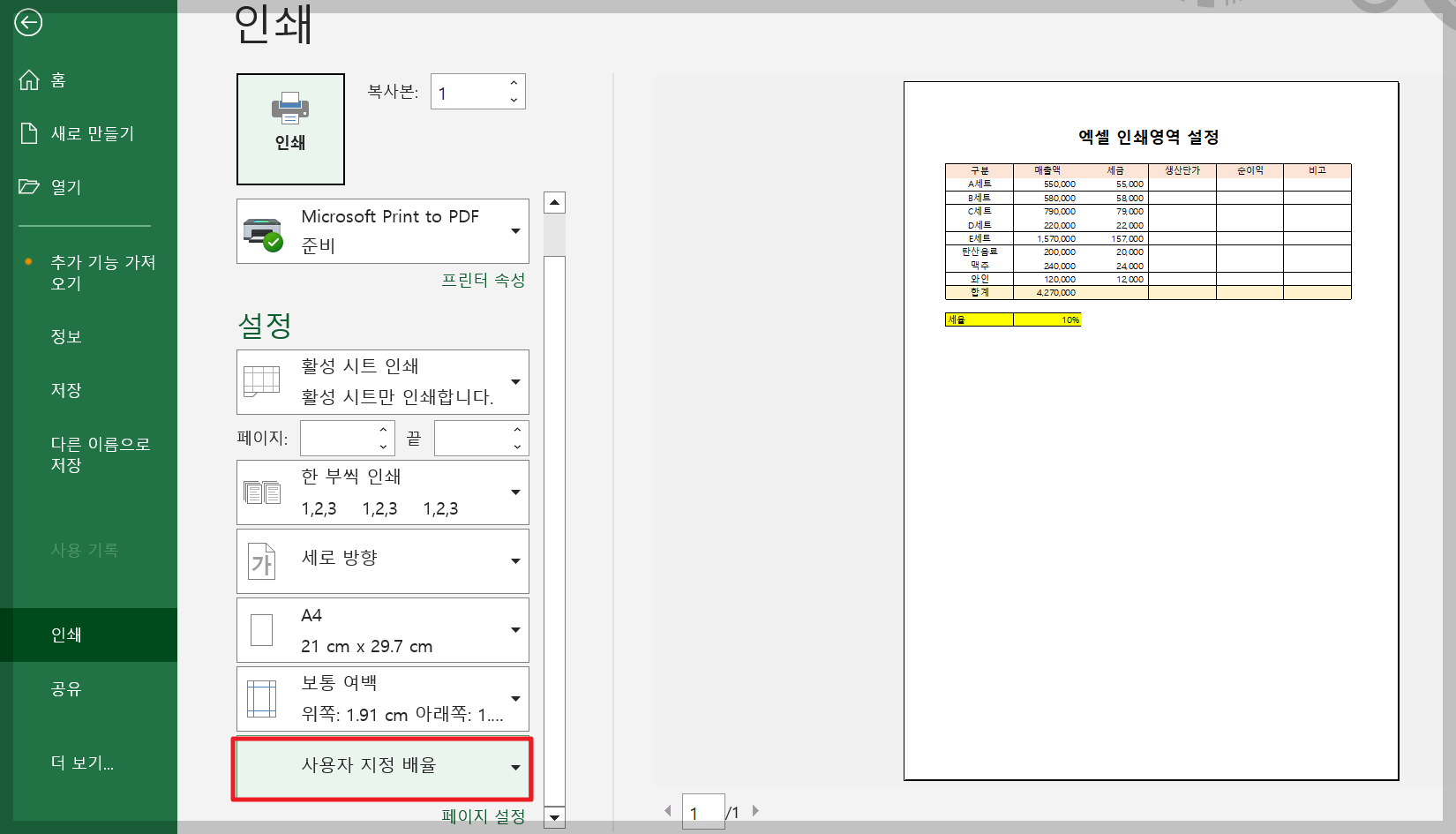The image size is (1456, 834).
Task: Select the 홈 home icon in sidebar
Action: pyautogui.click(x=26, y=79)
